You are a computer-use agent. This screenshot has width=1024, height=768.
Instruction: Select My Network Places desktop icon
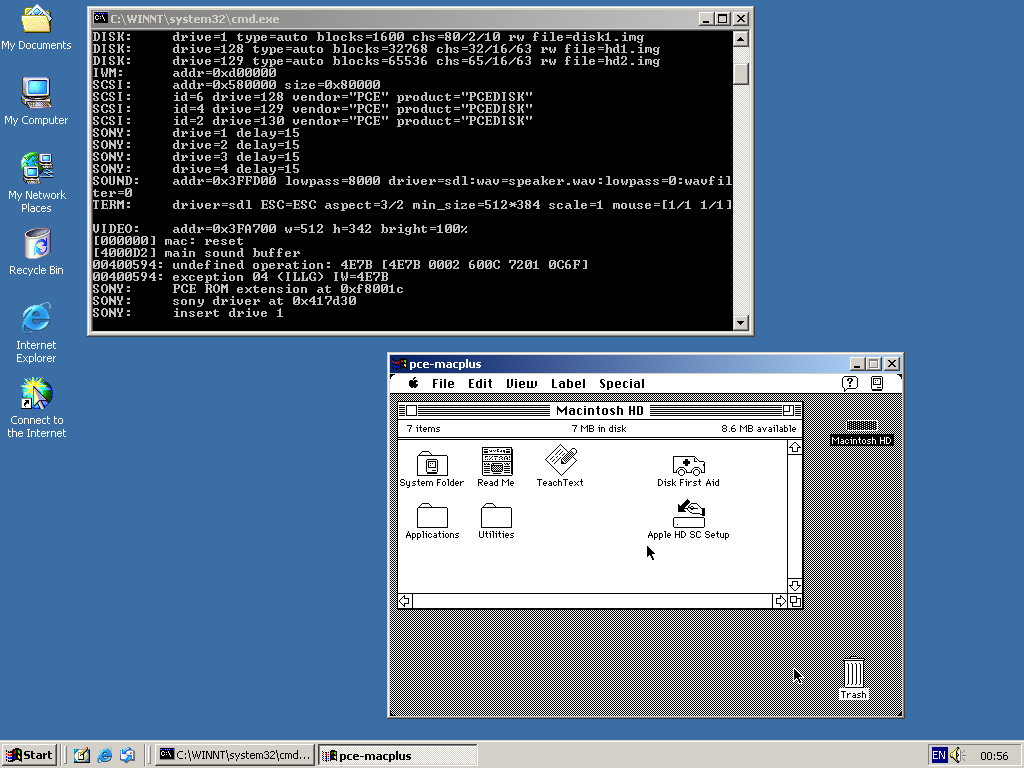click(x=37, y=168)
